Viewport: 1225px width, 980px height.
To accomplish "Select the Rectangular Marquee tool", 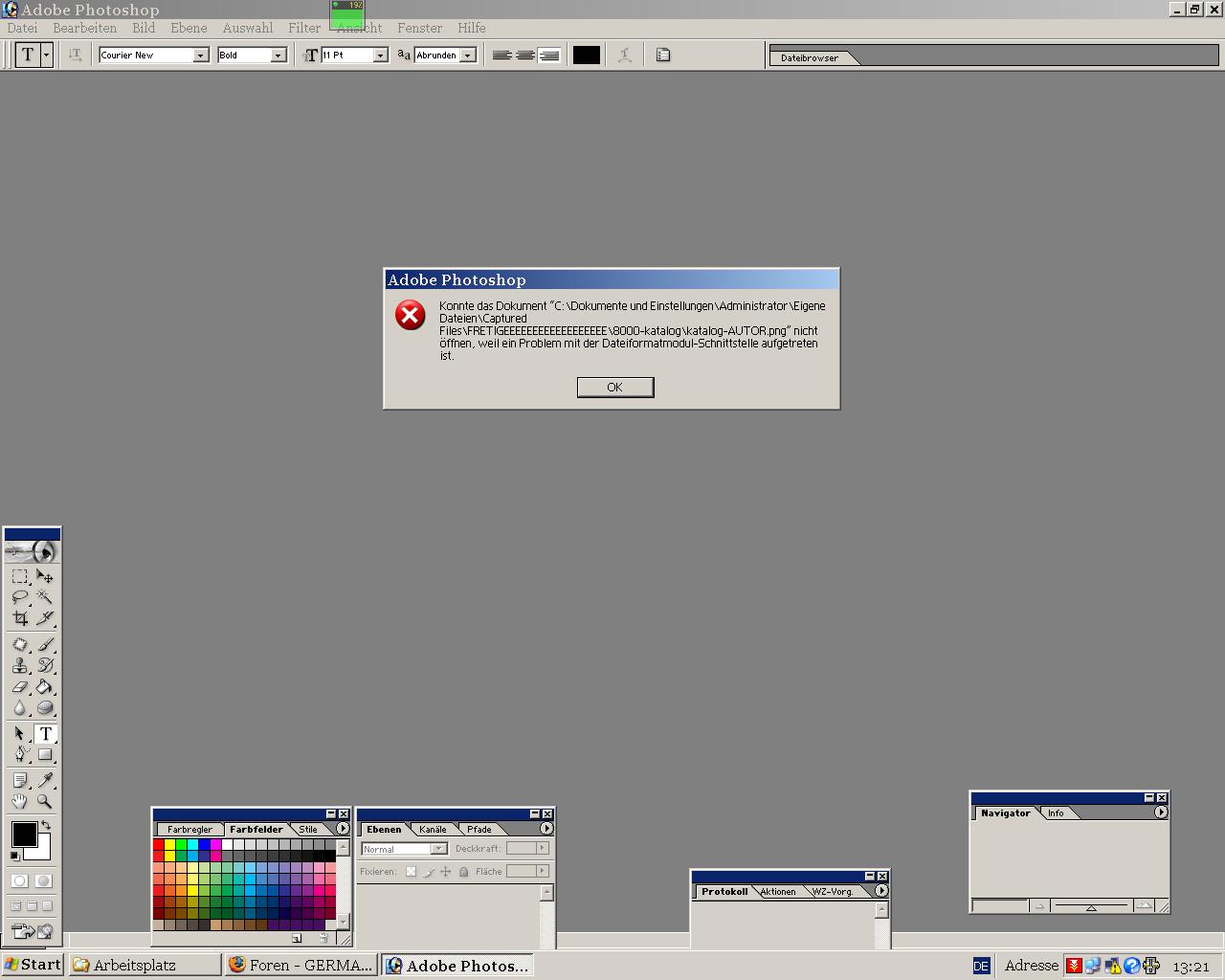I will [x=19, y=577].
